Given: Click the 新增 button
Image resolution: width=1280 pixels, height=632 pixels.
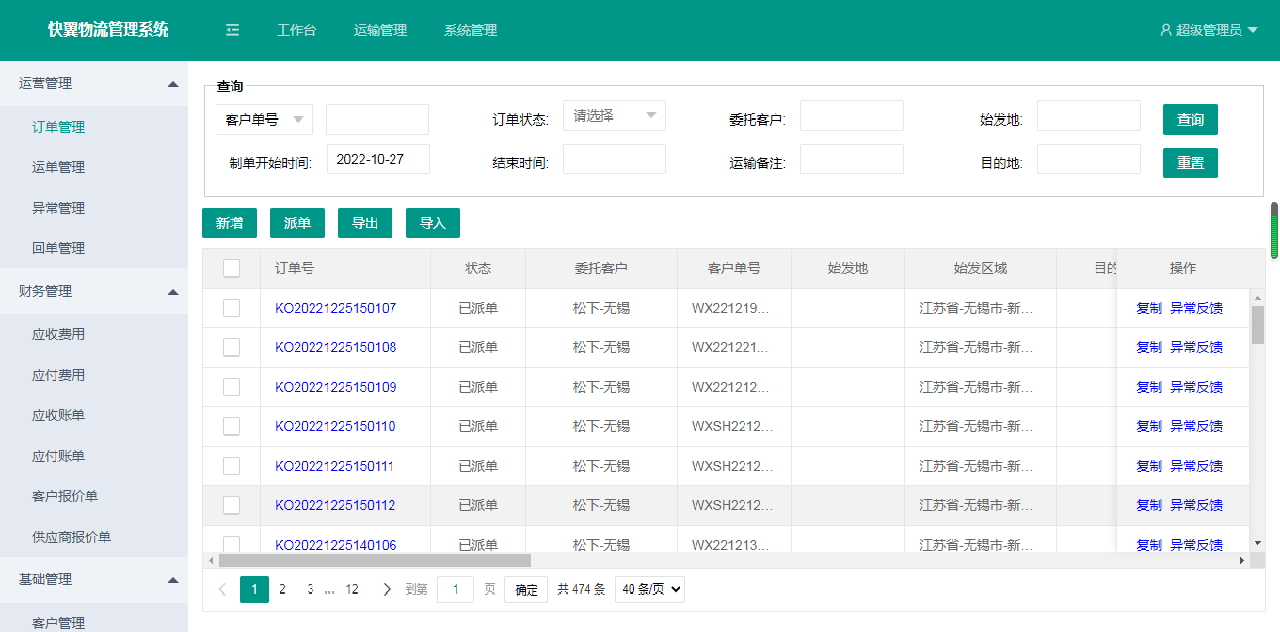Looking at the screenshot, I should pyautogui.click(x=229, y=223).
